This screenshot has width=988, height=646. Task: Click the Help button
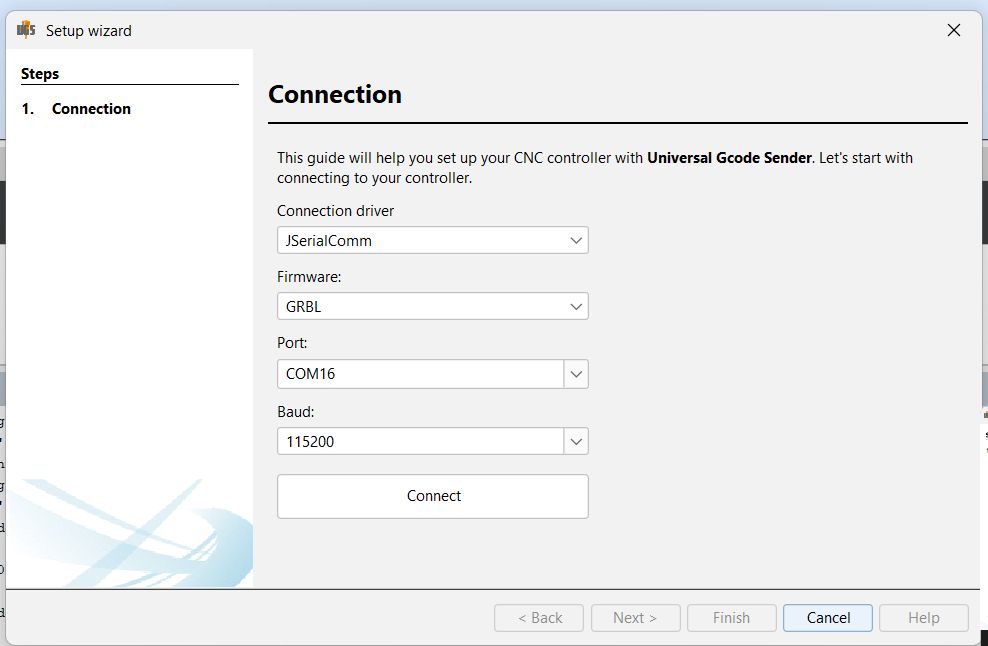coord(924,618)
